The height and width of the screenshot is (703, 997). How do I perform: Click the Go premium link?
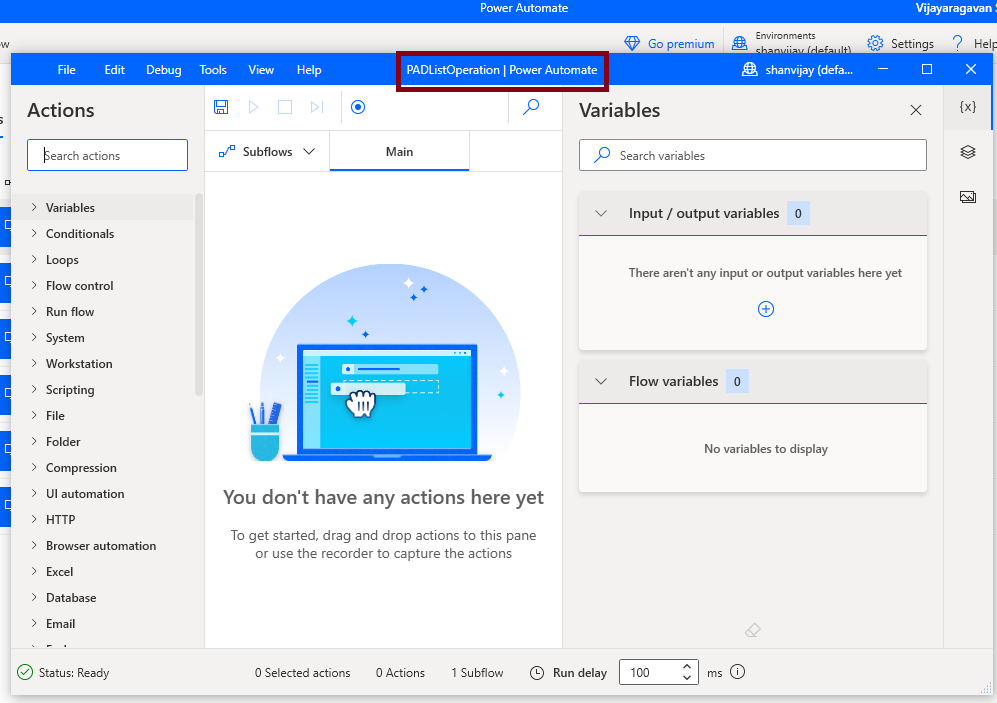681,44
